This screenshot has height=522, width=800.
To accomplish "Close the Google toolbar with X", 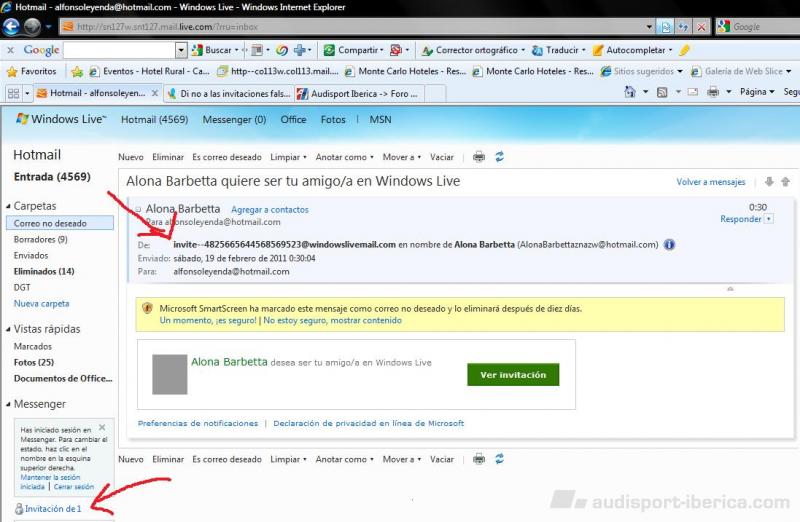I will 10,50.
